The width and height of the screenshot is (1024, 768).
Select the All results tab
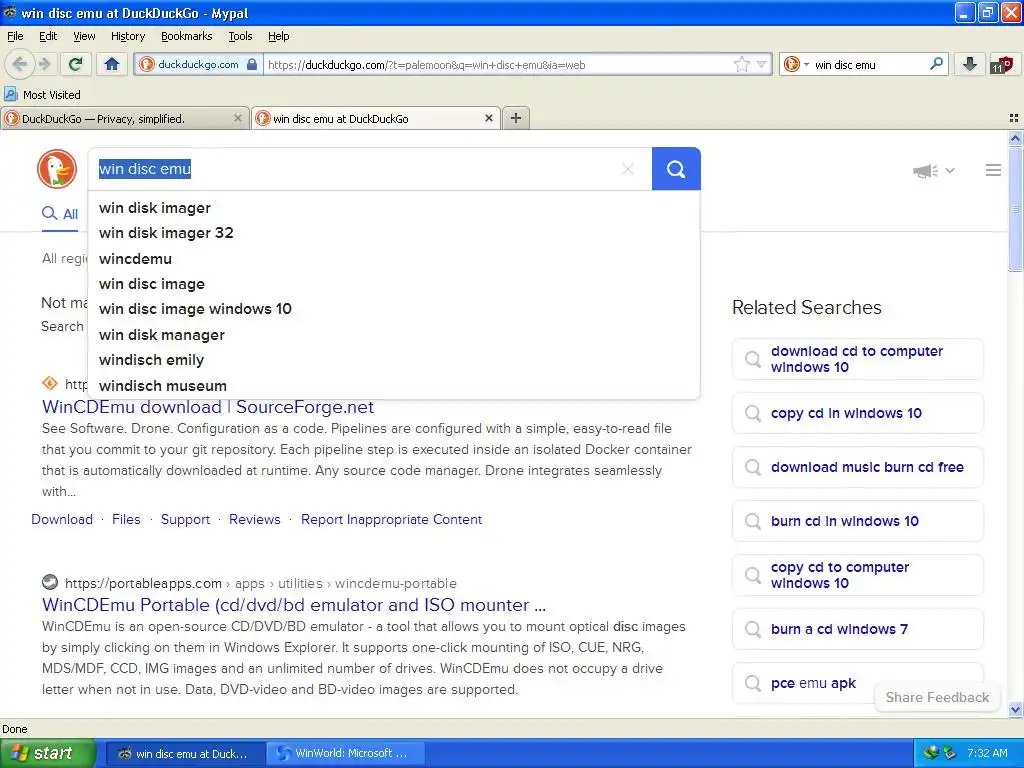60,214
